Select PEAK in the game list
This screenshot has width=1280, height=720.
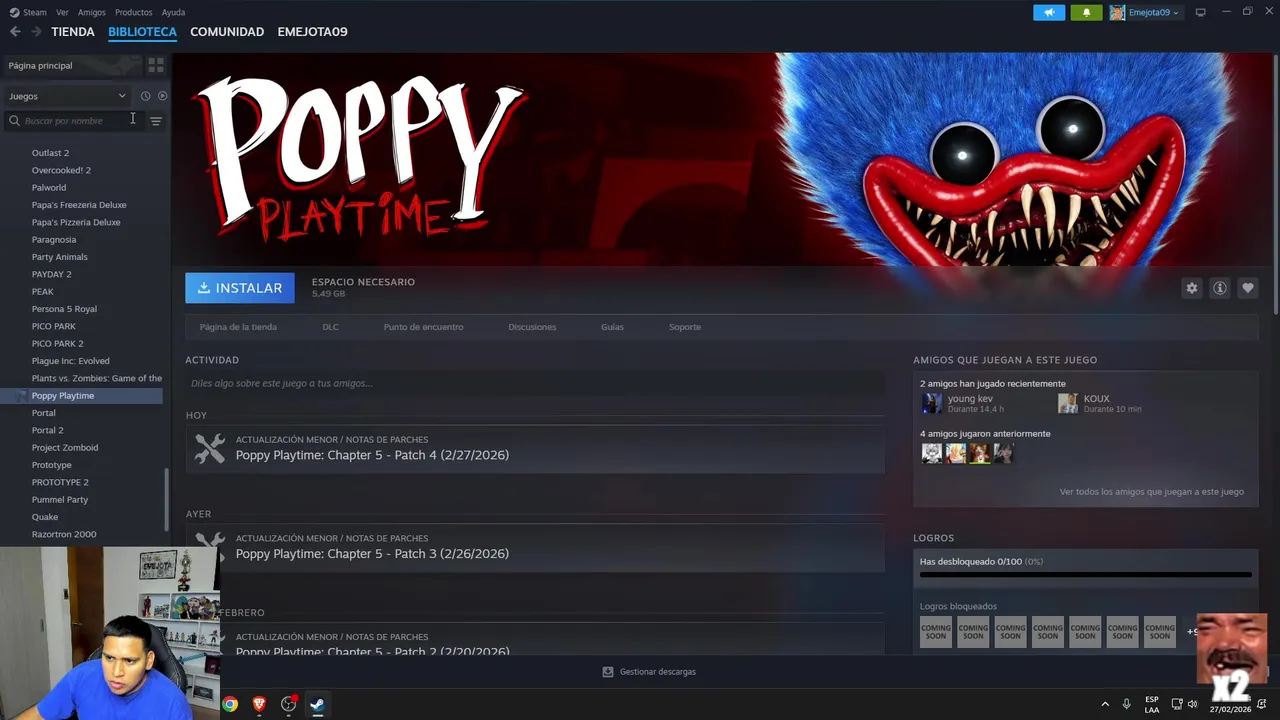[42, 292]
